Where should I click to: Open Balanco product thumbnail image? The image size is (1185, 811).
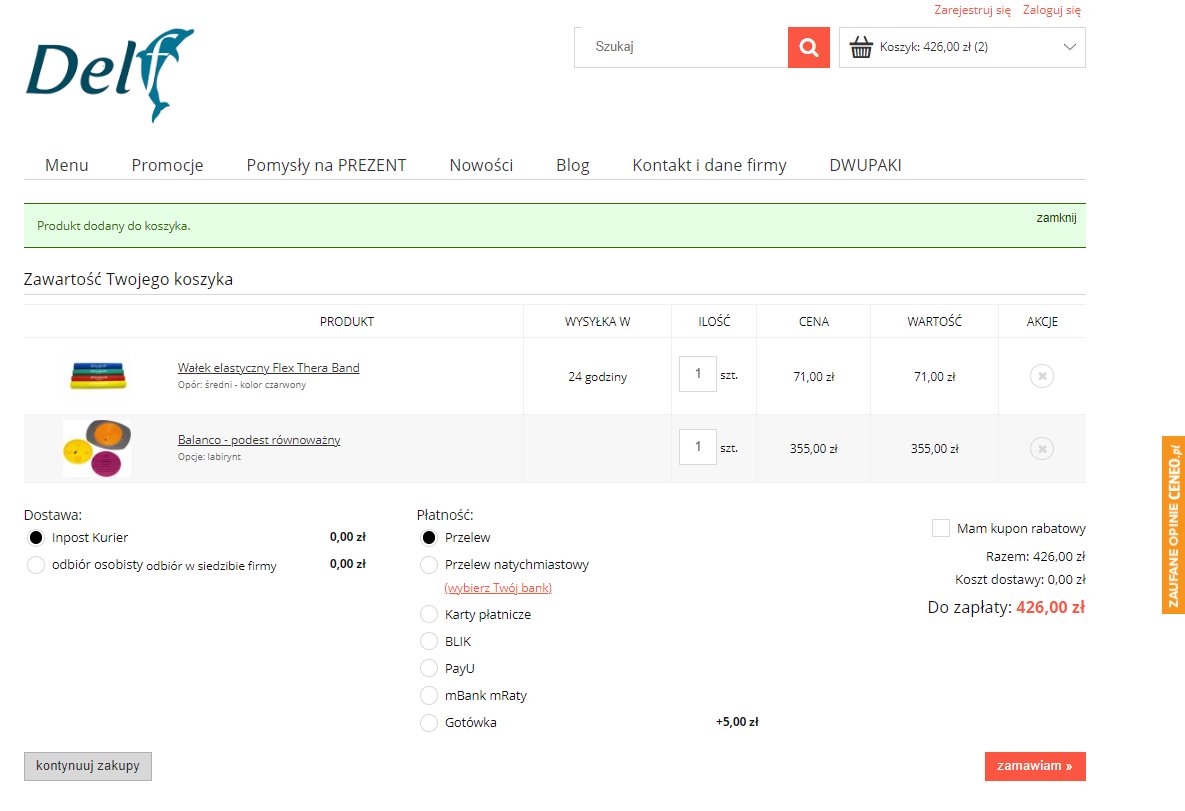97,448
